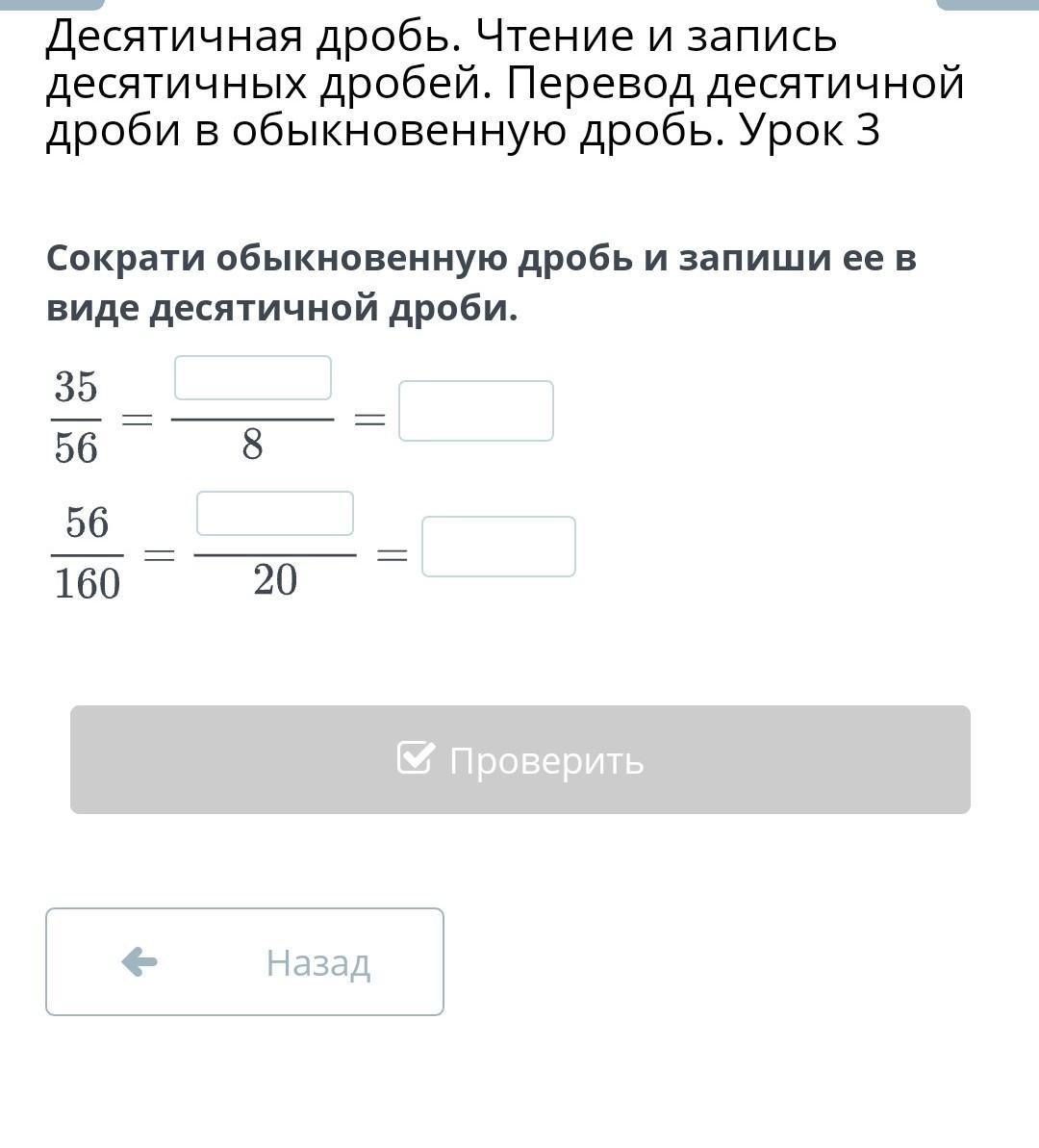The width and height of the screenshot is (1039, 1148).
Task: Go back with the Назад button
Action: tap(244, 961)
